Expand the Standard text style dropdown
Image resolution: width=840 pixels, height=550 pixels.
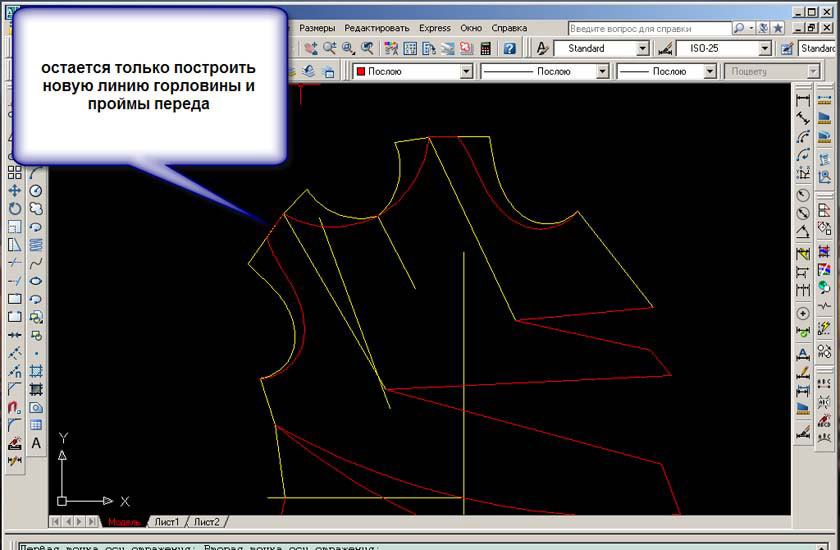coord(643,48)
